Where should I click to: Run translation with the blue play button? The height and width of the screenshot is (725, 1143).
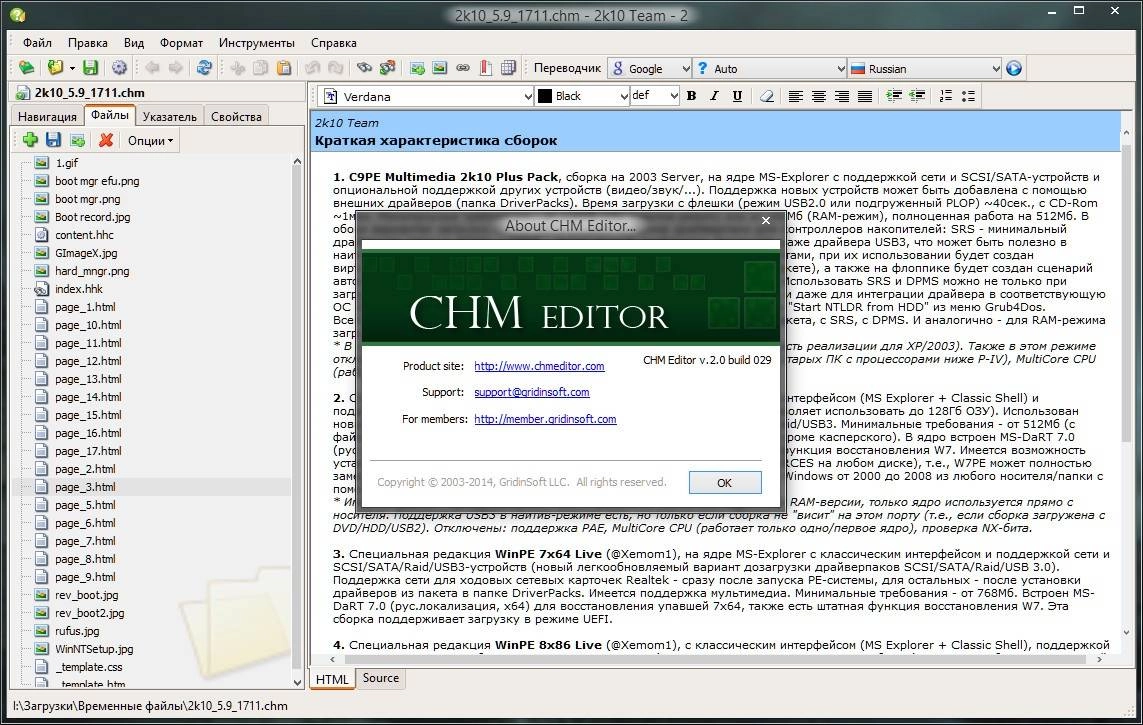pos(1014,68)
